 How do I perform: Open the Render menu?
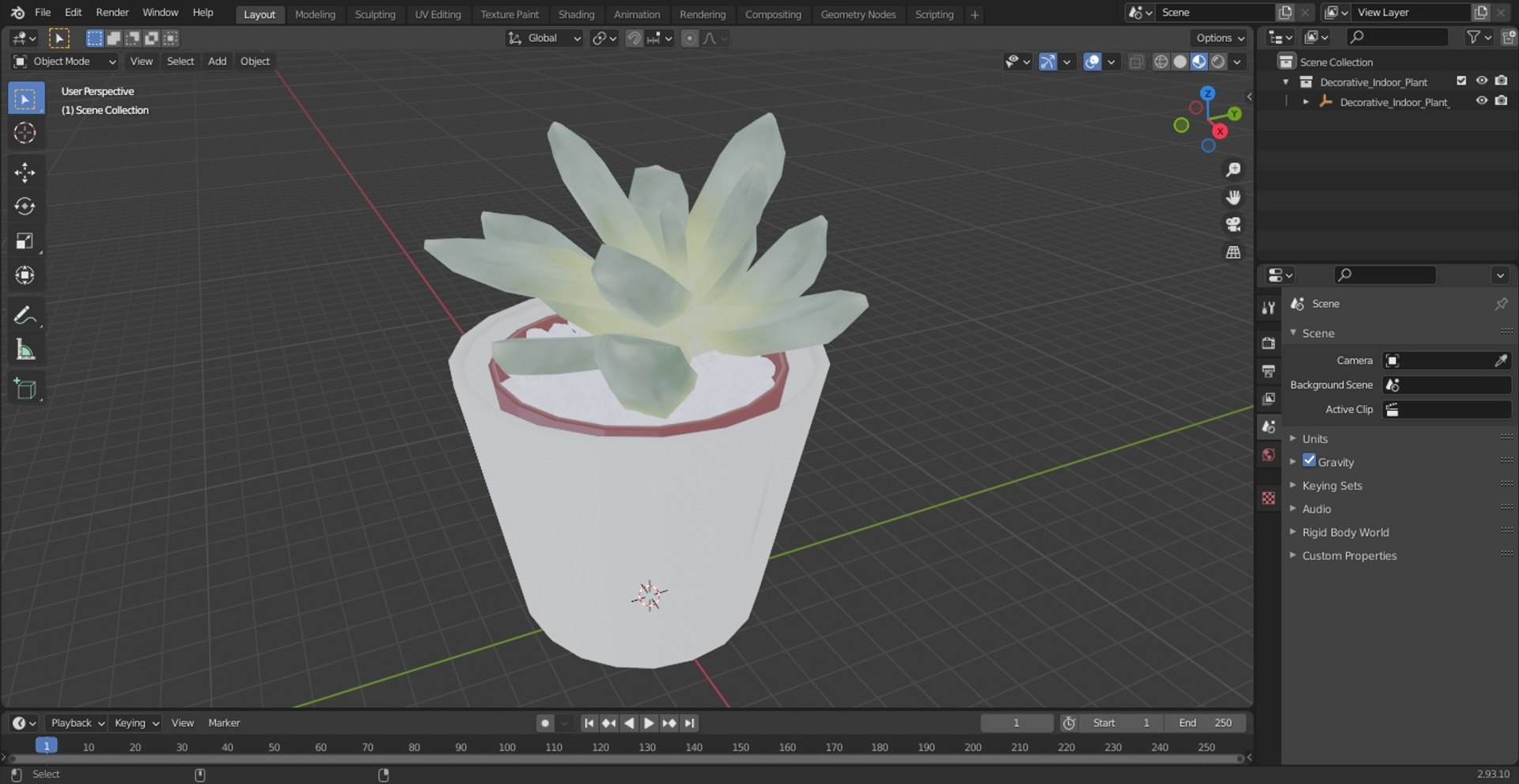(112, 13)
